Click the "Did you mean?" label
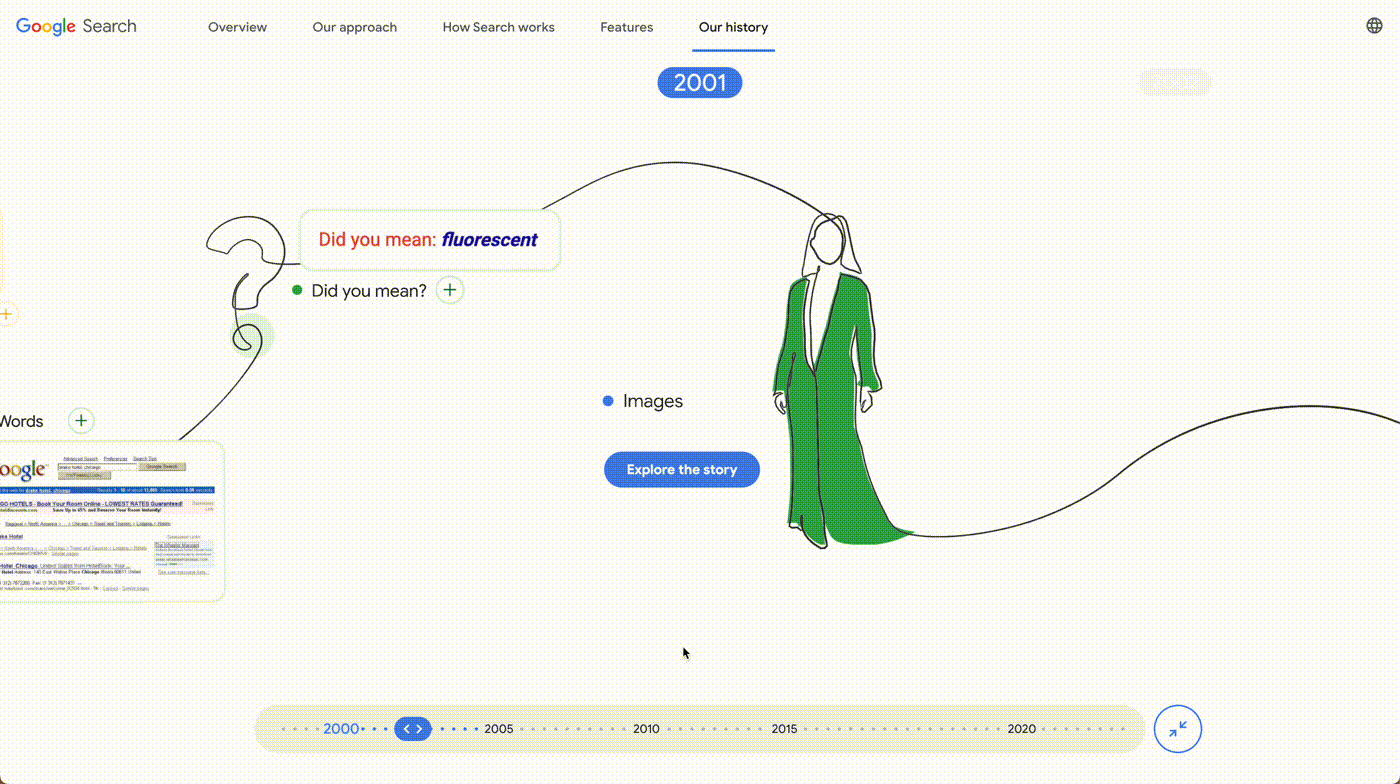 point(369,290)
